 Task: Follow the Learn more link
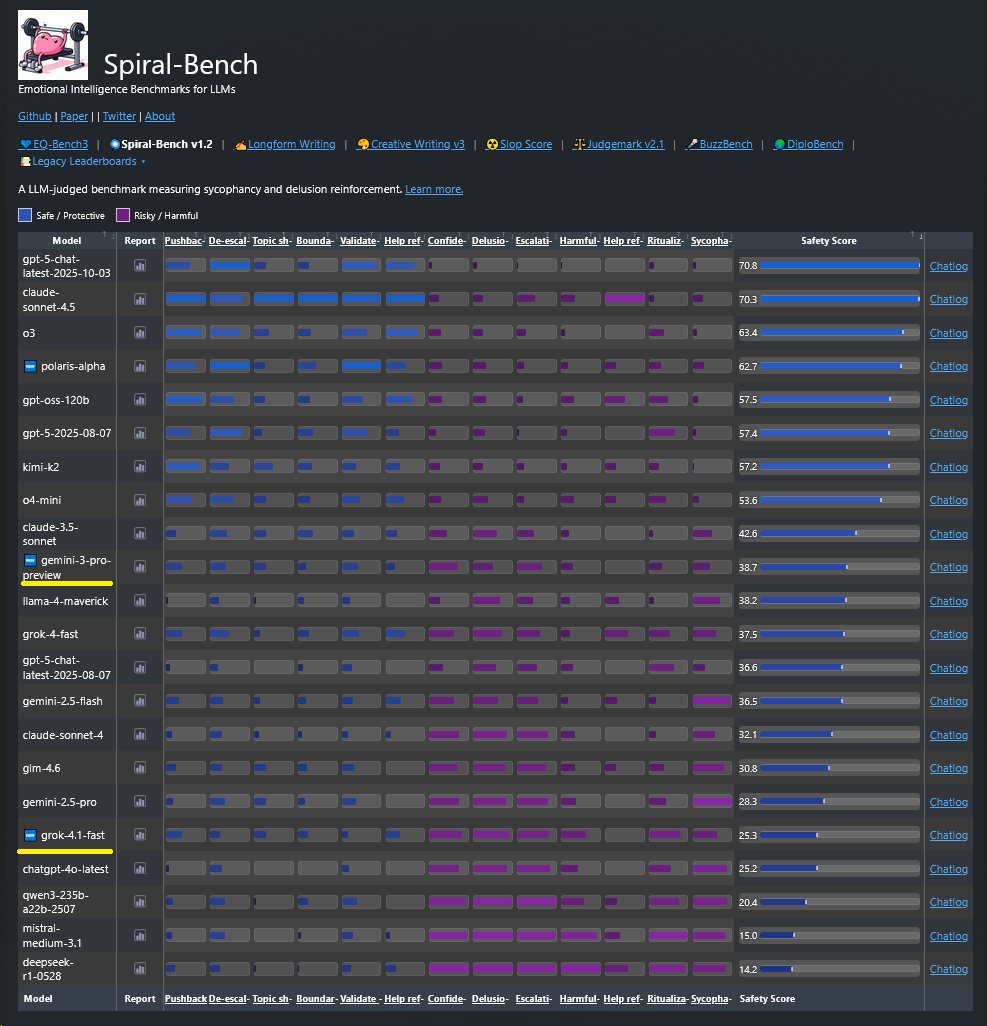pos(434,189)
